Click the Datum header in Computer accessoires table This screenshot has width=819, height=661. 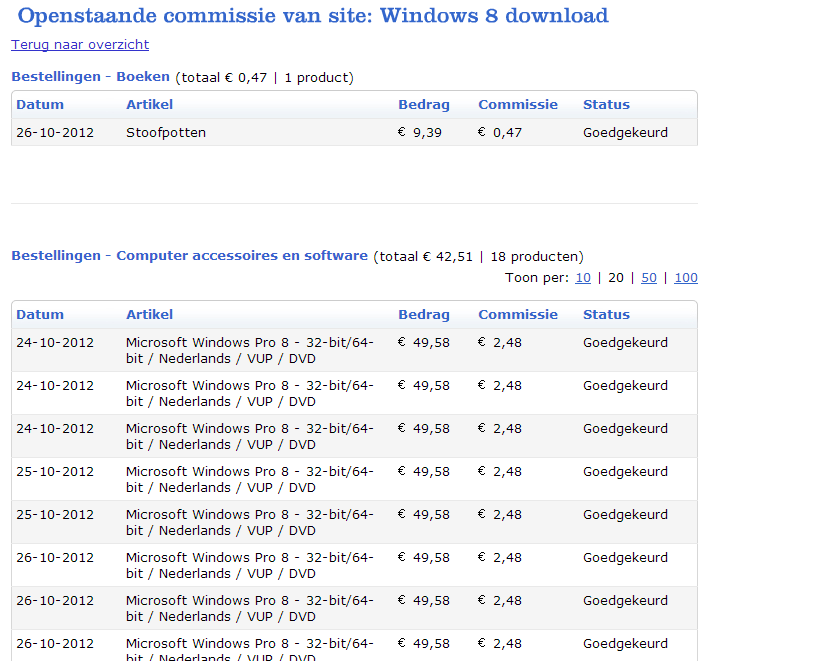(x=40, y=314)
